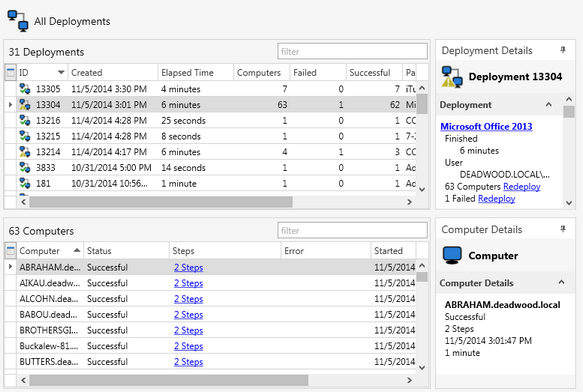
Task: Collapse the Computer Details section
Action: pos(561,283)
